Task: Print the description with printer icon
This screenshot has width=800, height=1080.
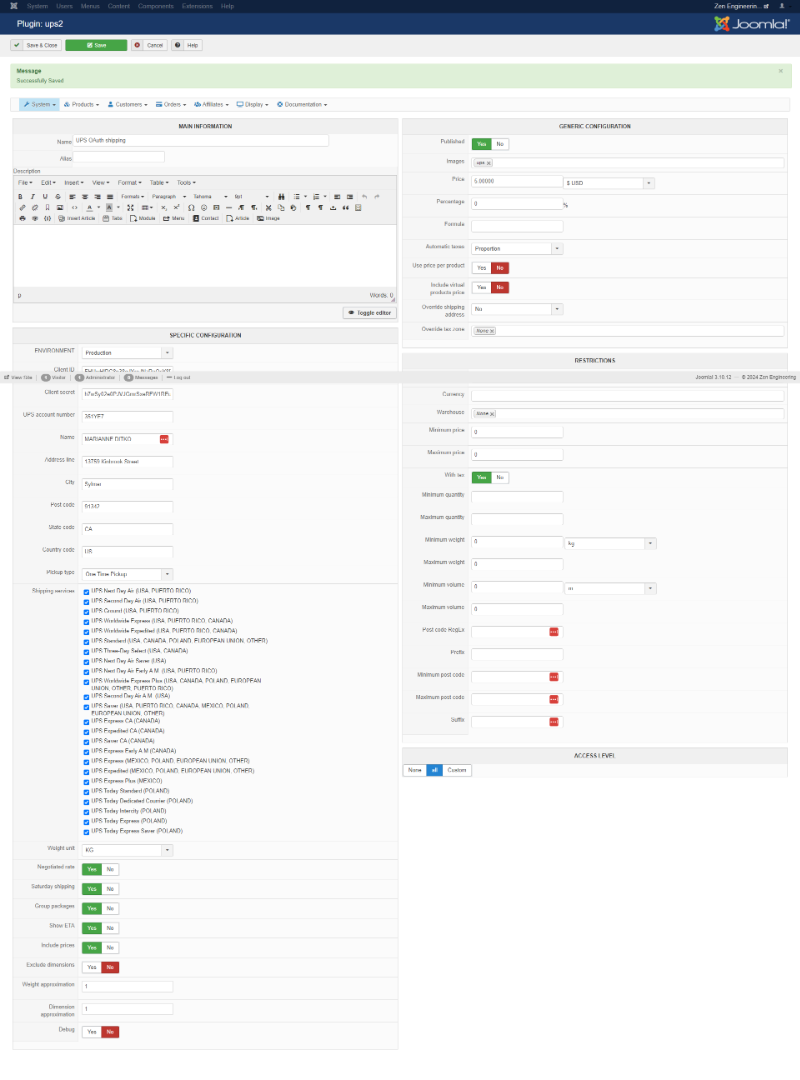Action: pos(22,218)
